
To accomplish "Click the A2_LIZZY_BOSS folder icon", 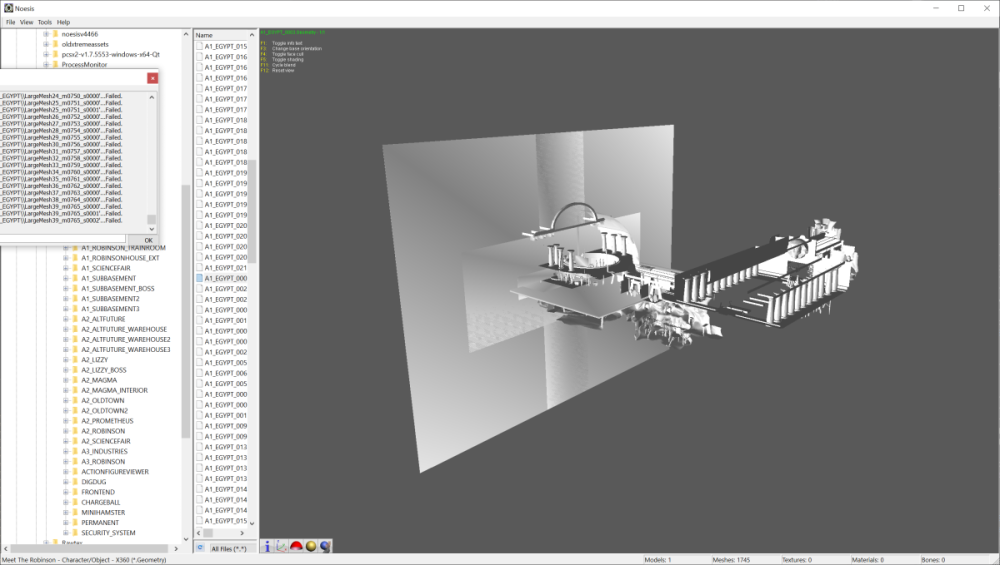I will tap(75, 370).
